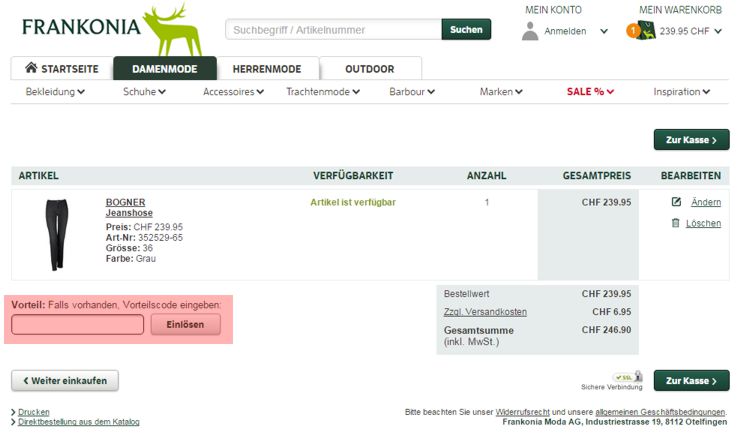Click the Artikel ist verfügbar status text
Screen dimensions: 740x436
click(x=353, y=202)
